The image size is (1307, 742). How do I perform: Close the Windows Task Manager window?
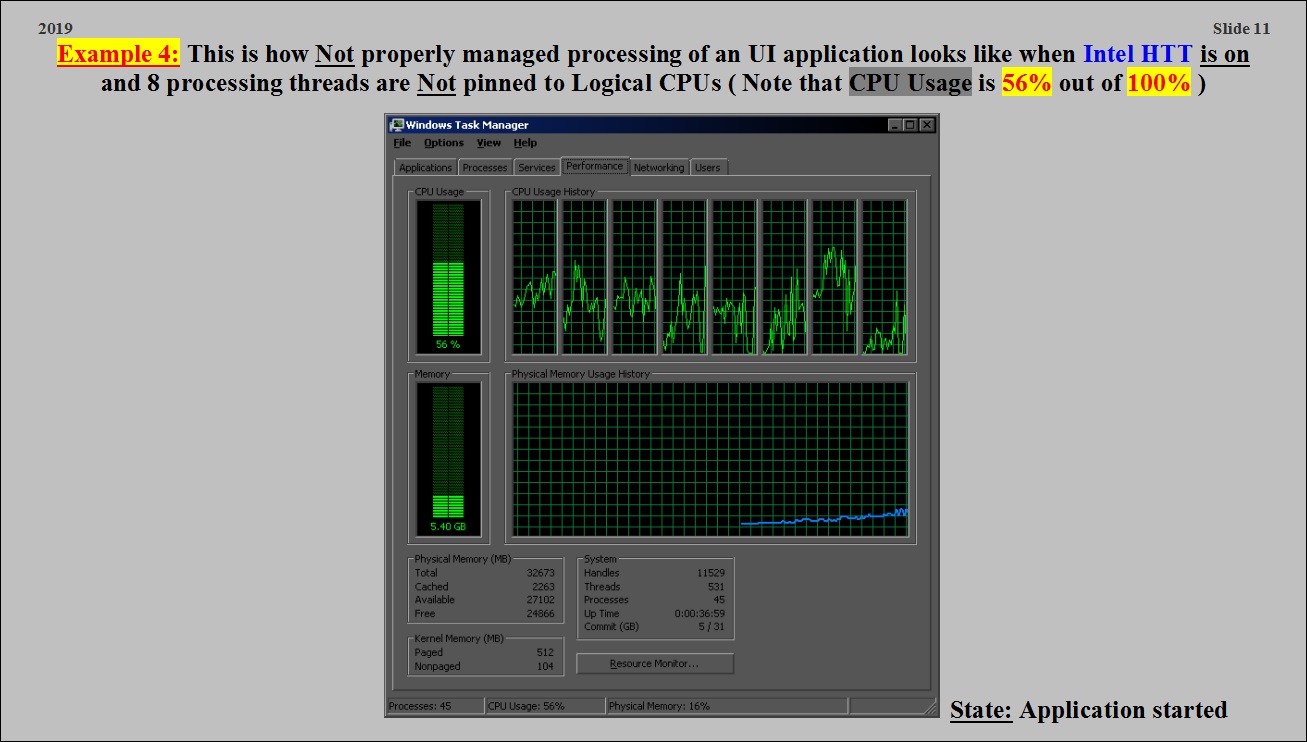[x=927, y=125]
